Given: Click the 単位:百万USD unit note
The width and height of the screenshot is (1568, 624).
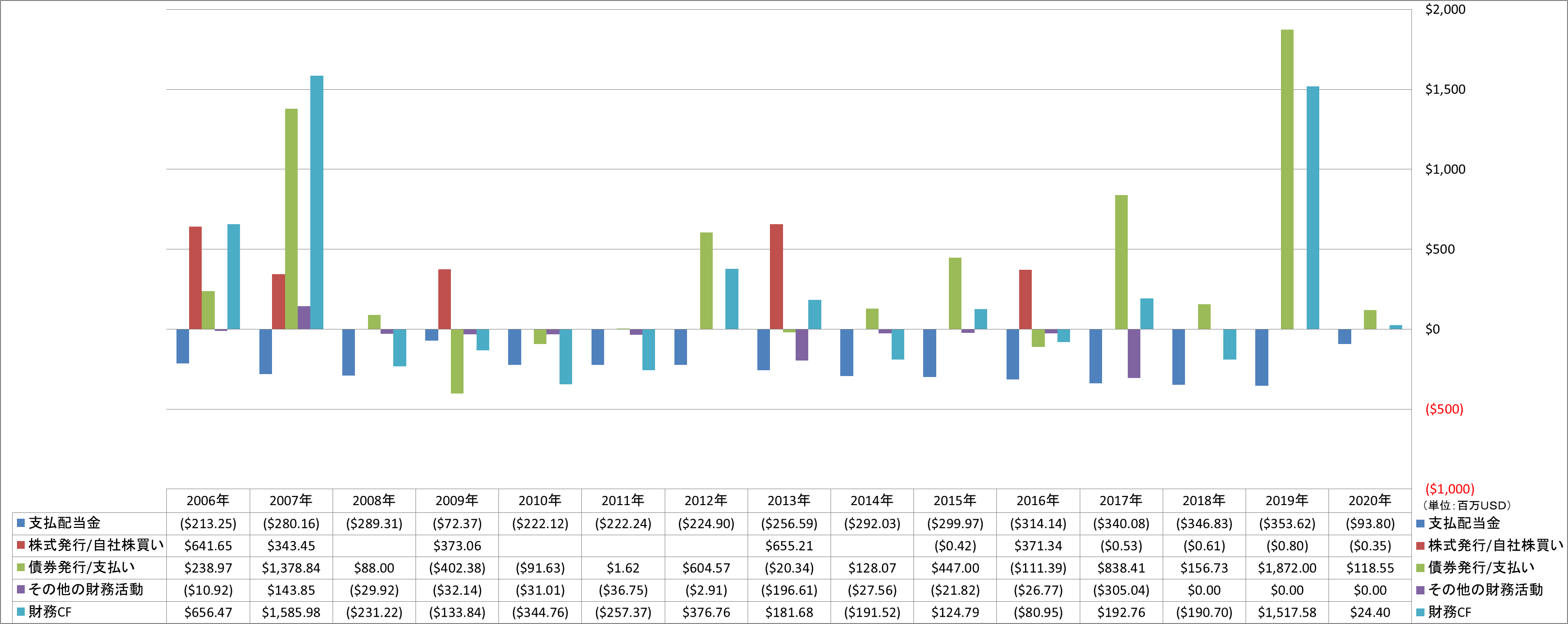Looking at the screenshot, I should point(1467,505).
